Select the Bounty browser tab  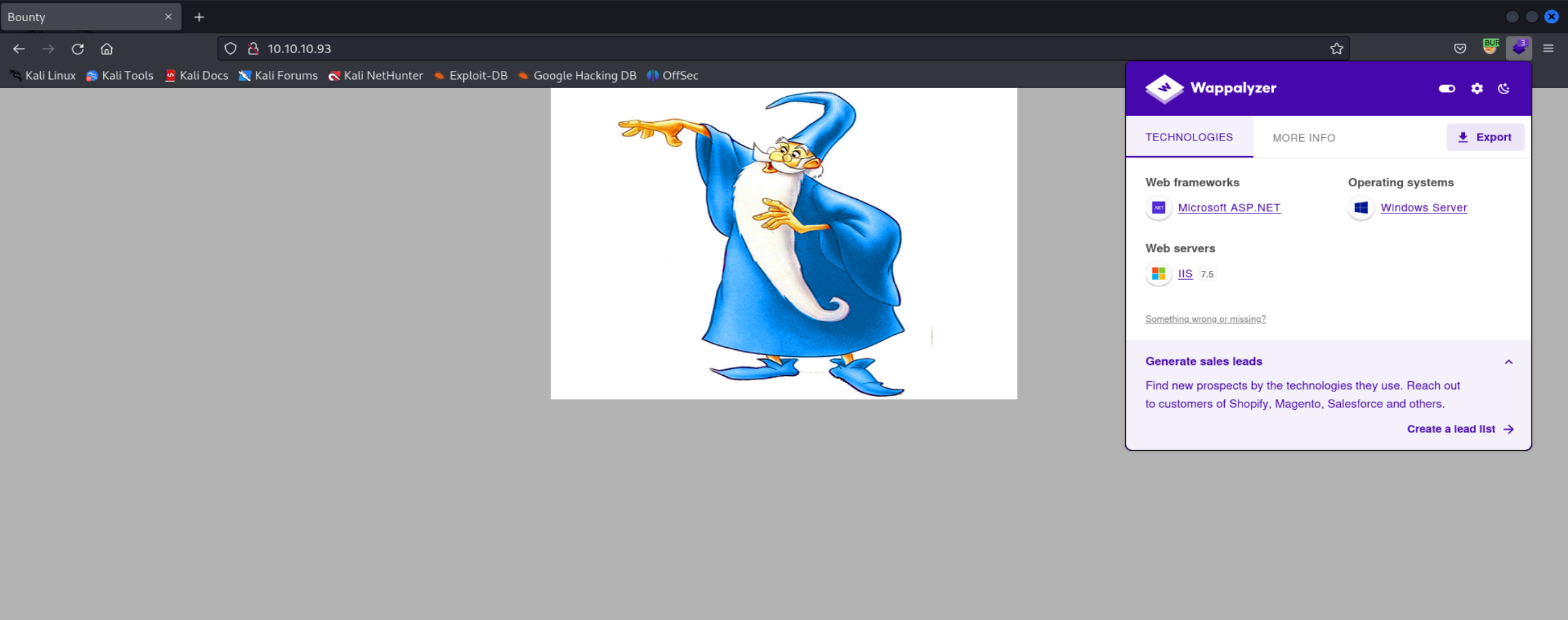(x=91, y=17)
